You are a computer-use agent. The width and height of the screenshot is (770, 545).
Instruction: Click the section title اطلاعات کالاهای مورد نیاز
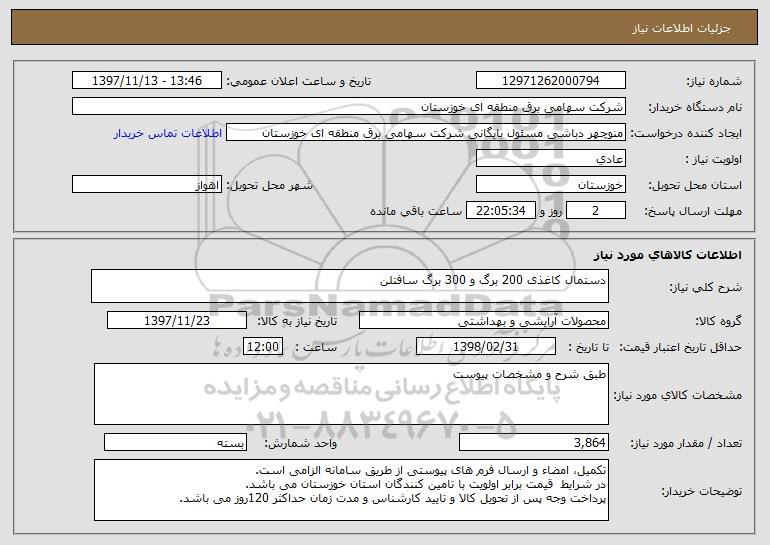[667, 255]
